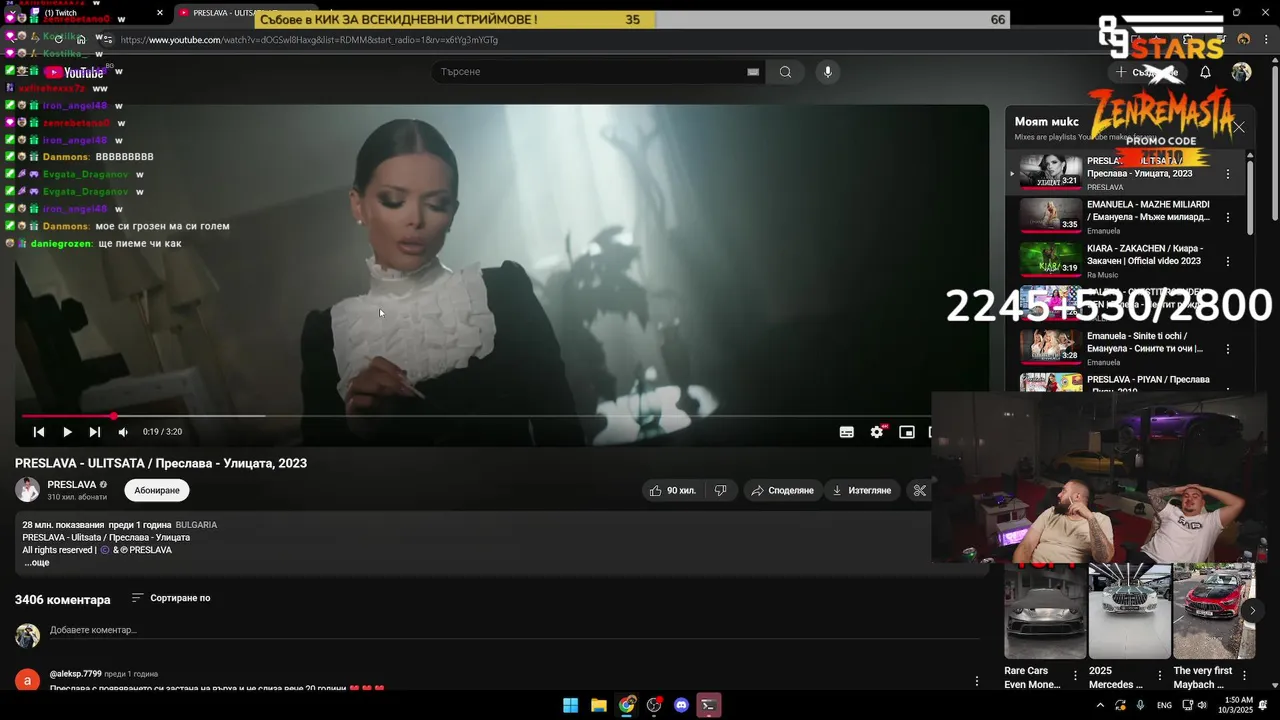Viewport: 1280px width, 720px height.
Task: Submit search with the magnifier button
Action: [x=785, y=72]
